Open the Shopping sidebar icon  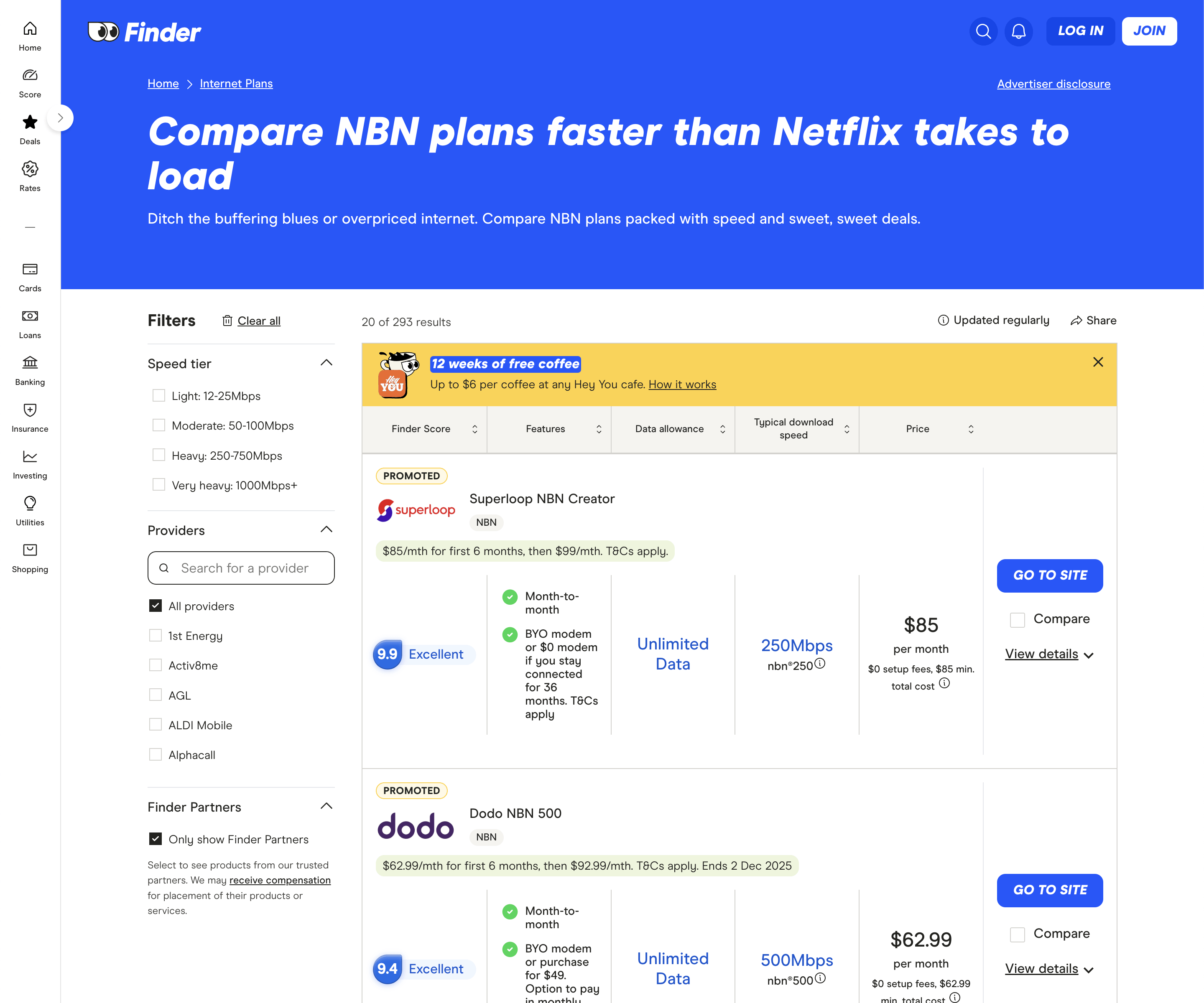coord(30,550)
